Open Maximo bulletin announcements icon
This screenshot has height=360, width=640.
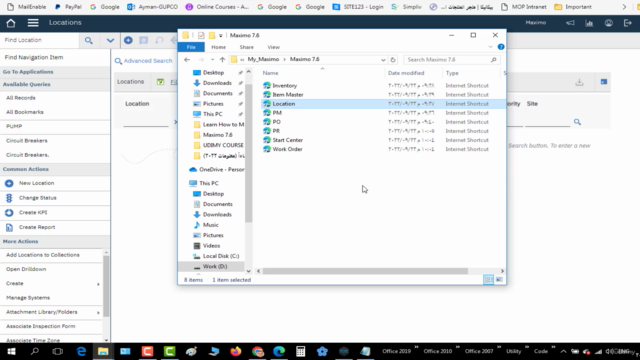tap(570, 23)
